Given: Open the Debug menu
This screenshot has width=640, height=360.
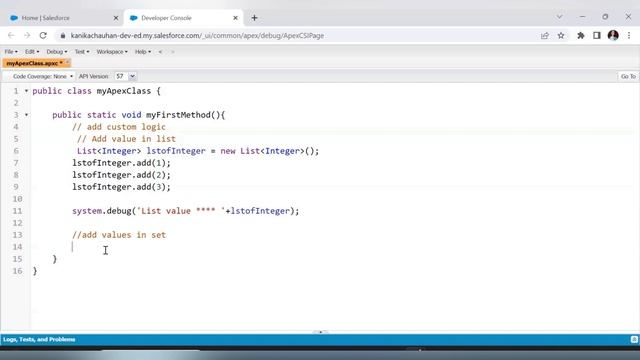Looking at the screenshot, I should [57, 52].
